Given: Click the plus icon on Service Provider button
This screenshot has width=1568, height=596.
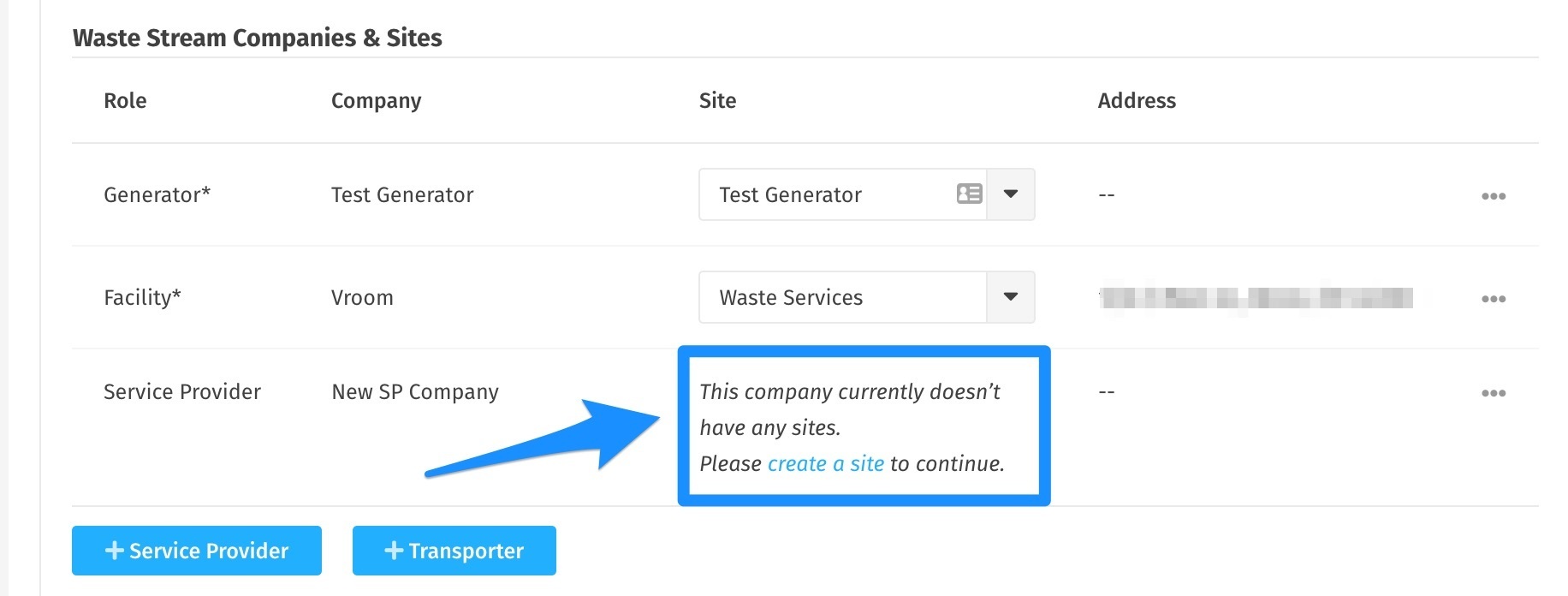Looking at the screenshot, I should (x=115, y=551).
